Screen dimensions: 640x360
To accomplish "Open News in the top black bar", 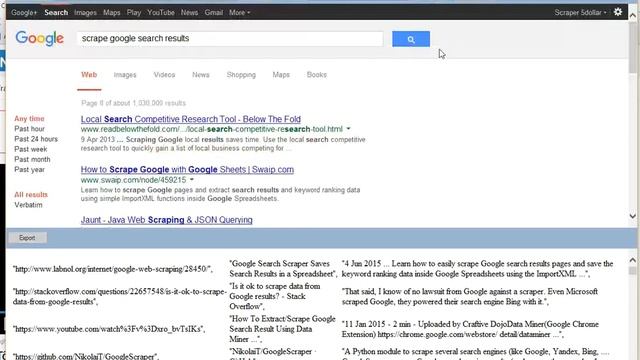I will (x=189, y=13).
